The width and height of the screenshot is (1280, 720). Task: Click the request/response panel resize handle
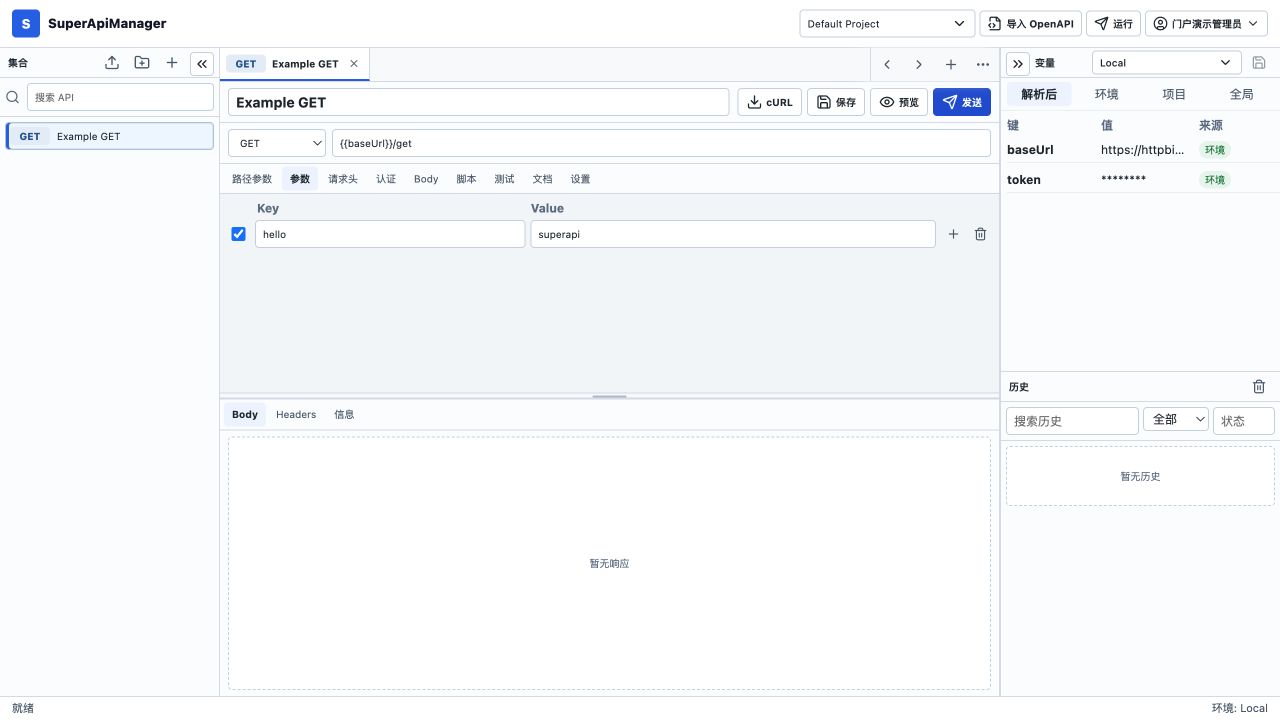609,397
